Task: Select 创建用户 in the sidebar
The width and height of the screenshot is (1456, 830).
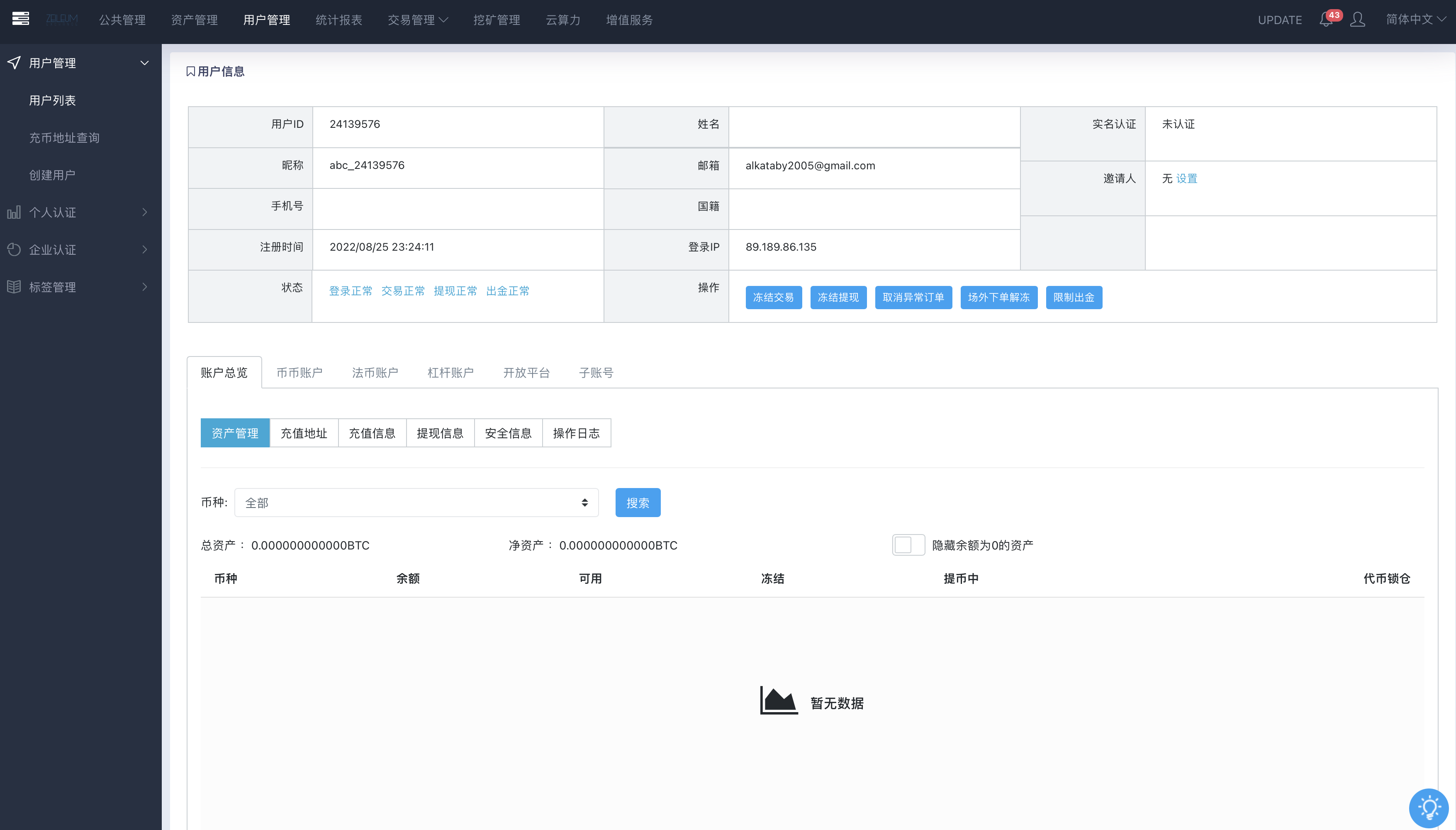Action: coord(52,175)
